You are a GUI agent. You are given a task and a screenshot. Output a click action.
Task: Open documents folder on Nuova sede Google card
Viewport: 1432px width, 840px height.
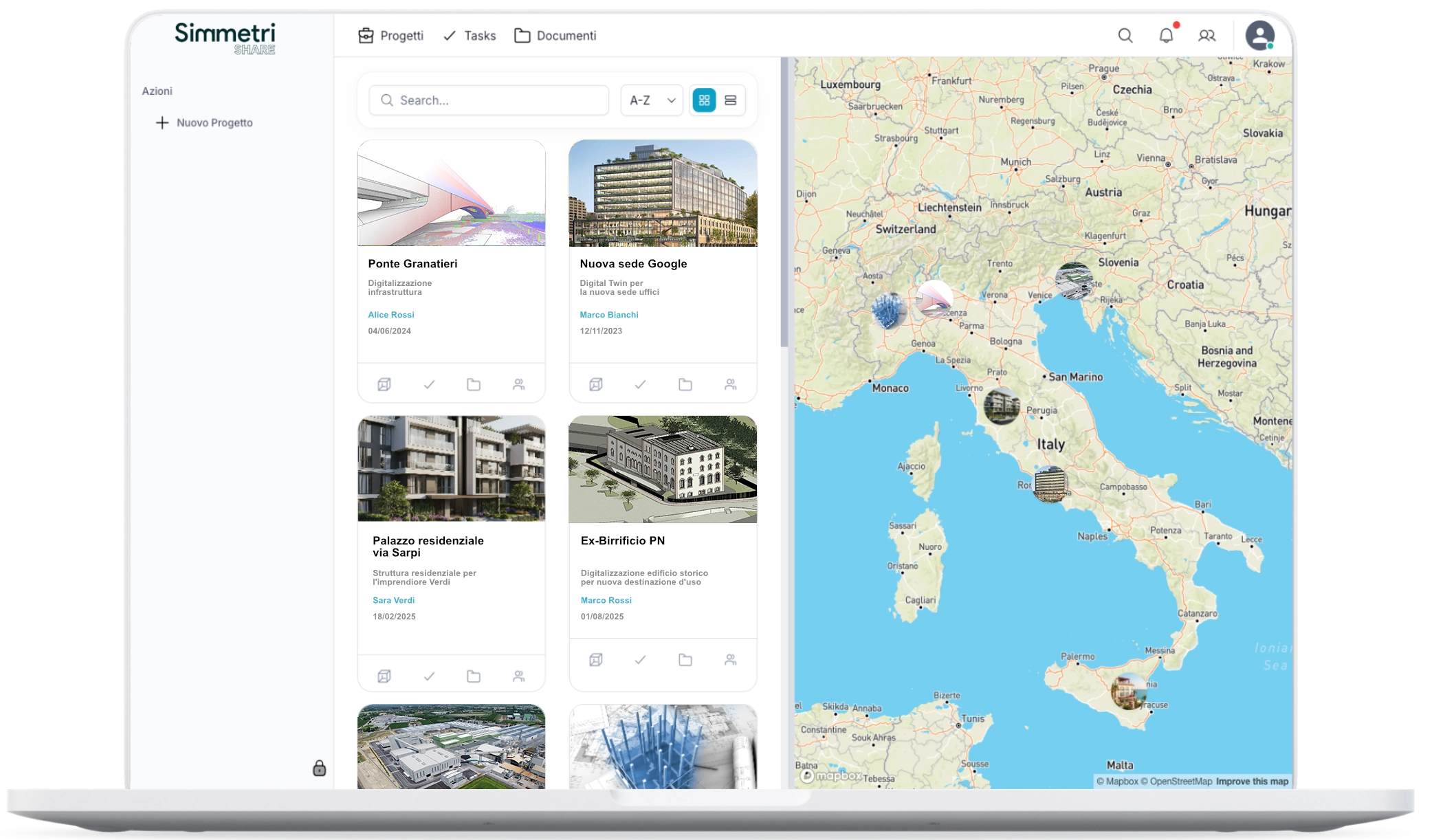685,384
